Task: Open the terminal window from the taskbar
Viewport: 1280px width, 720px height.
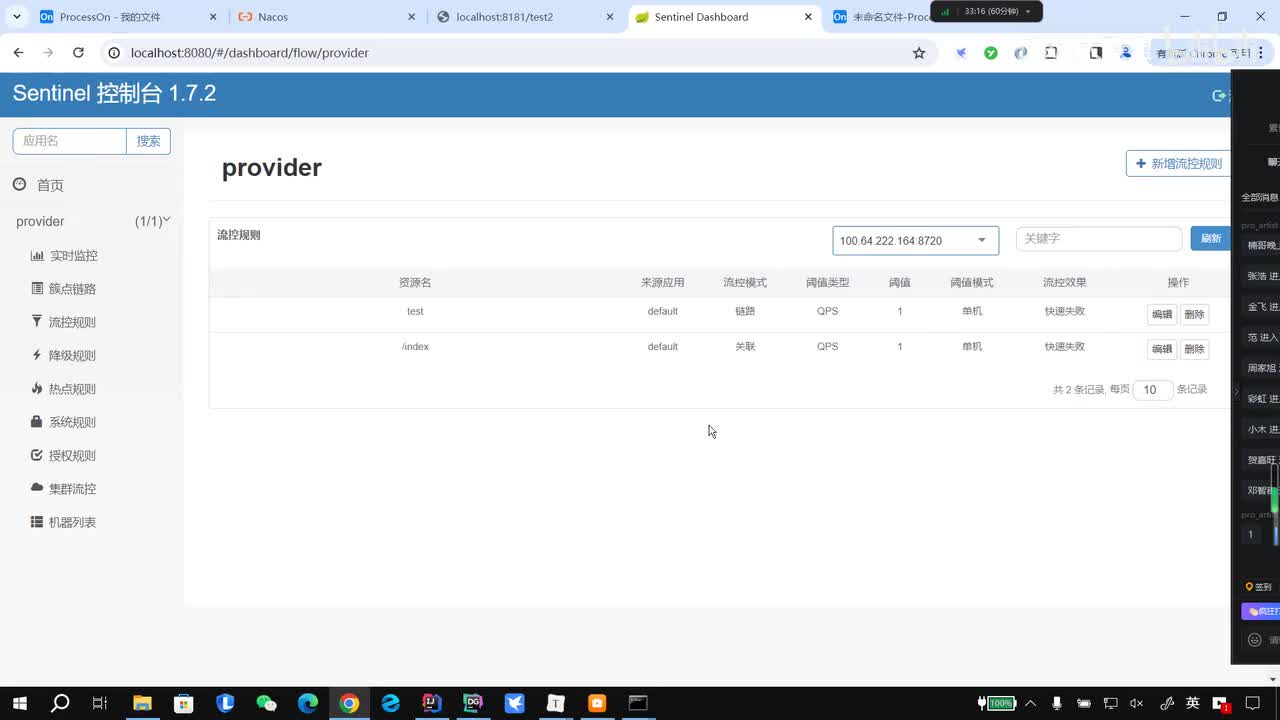Action: pyautogui.click(x=638, y=703)
